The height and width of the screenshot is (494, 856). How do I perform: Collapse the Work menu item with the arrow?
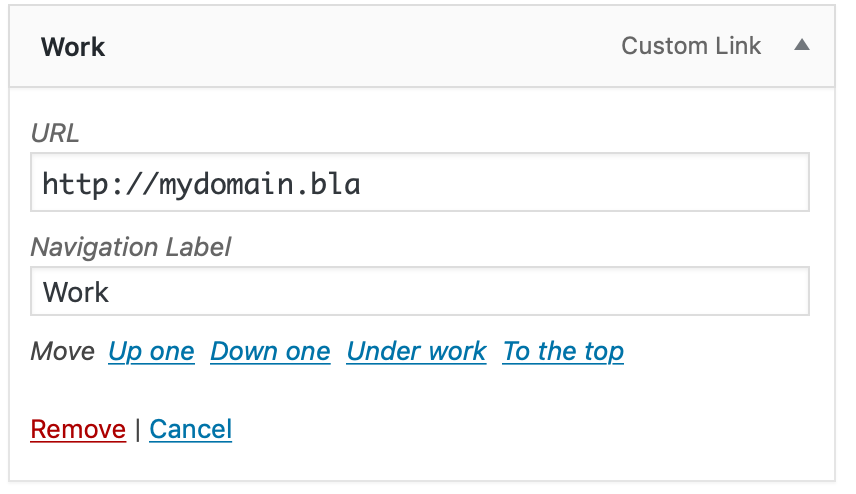801,46
